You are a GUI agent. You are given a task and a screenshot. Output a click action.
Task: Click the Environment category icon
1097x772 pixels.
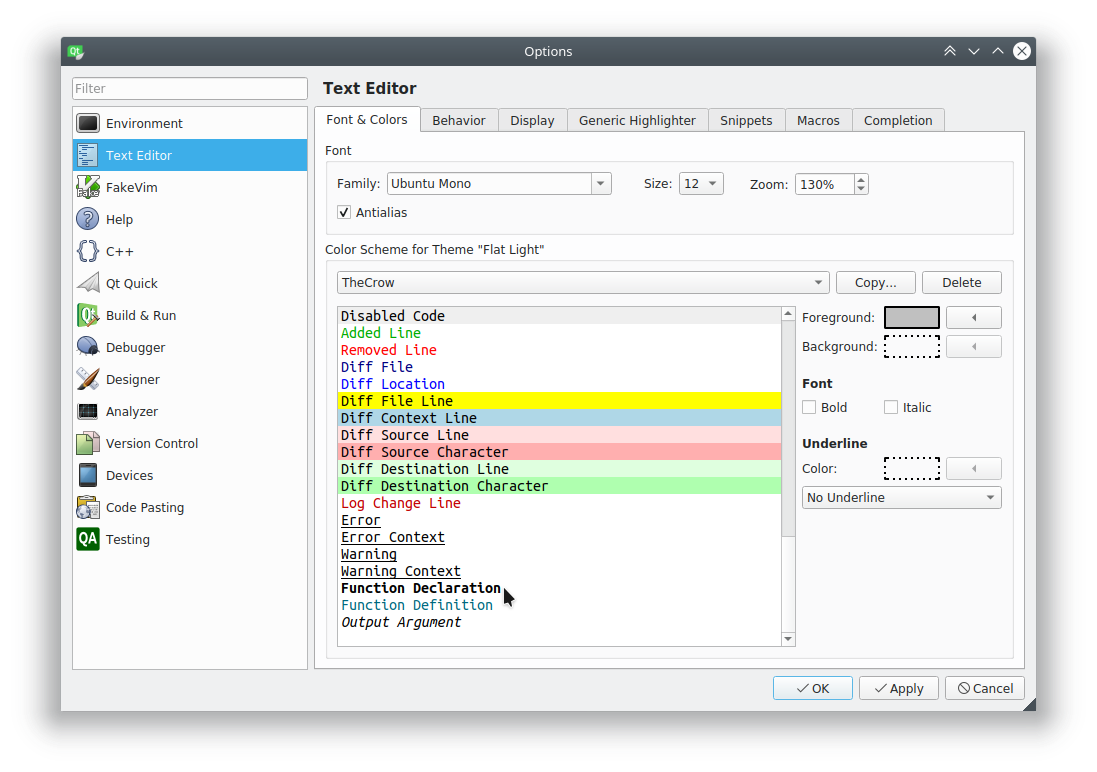tap(88, 123)
